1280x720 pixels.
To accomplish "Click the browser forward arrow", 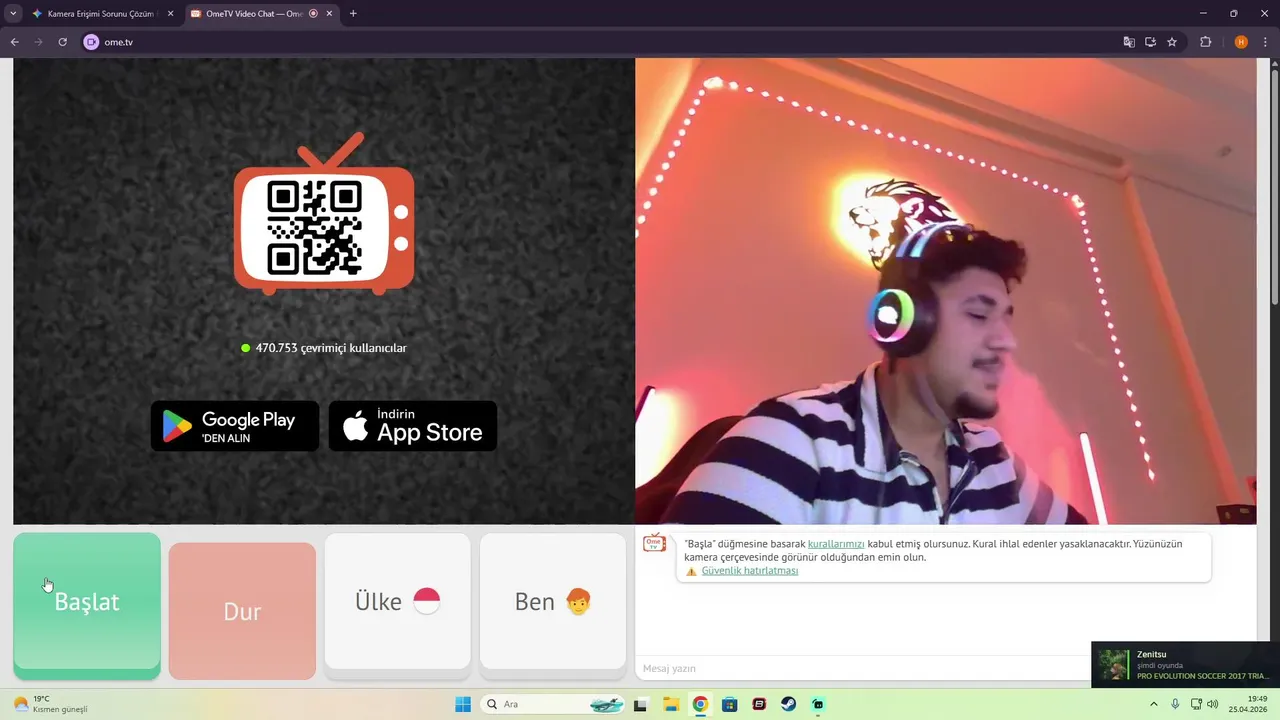I will 39,42.
